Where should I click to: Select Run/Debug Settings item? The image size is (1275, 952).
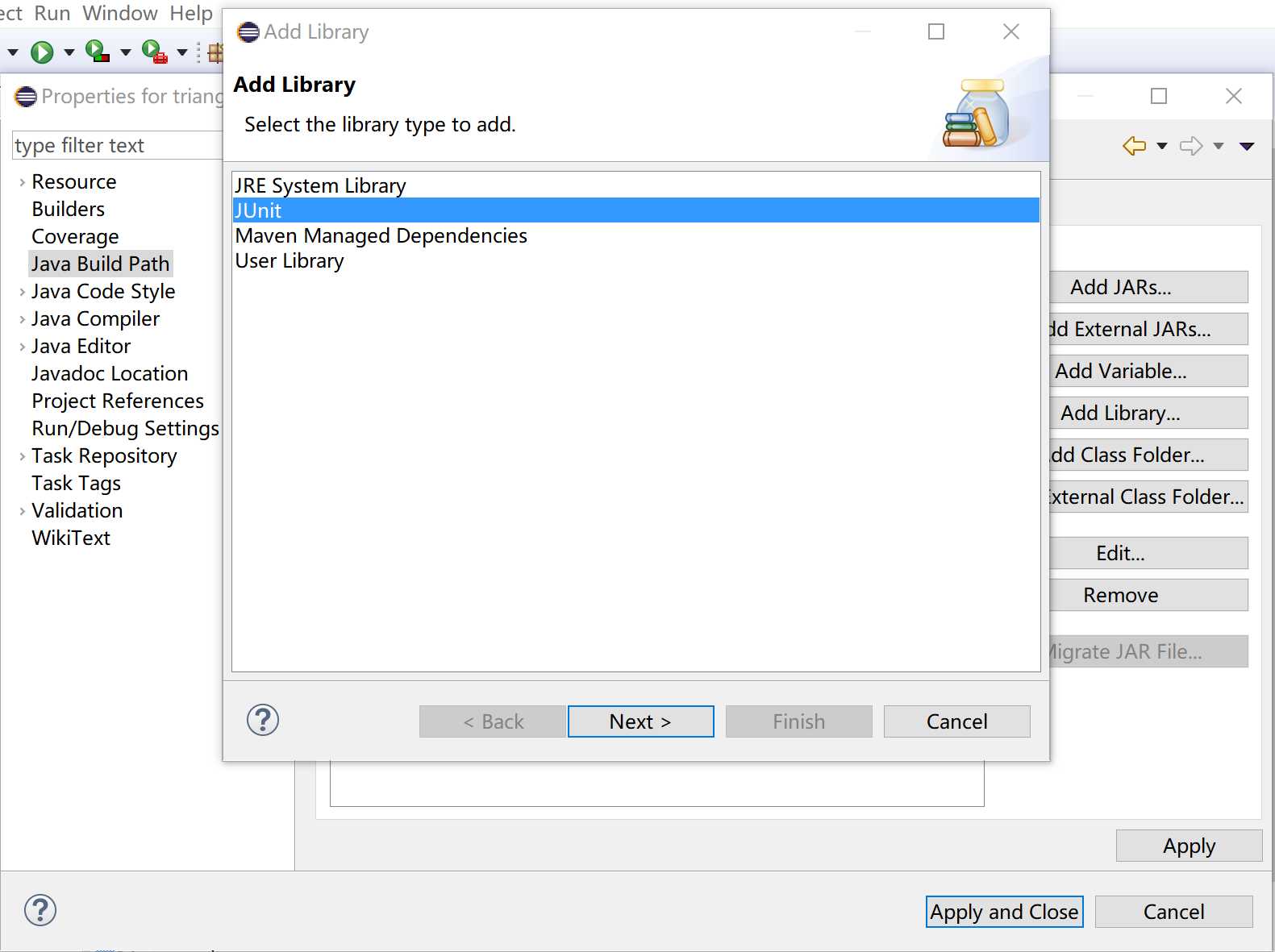[x=125, y=428]
